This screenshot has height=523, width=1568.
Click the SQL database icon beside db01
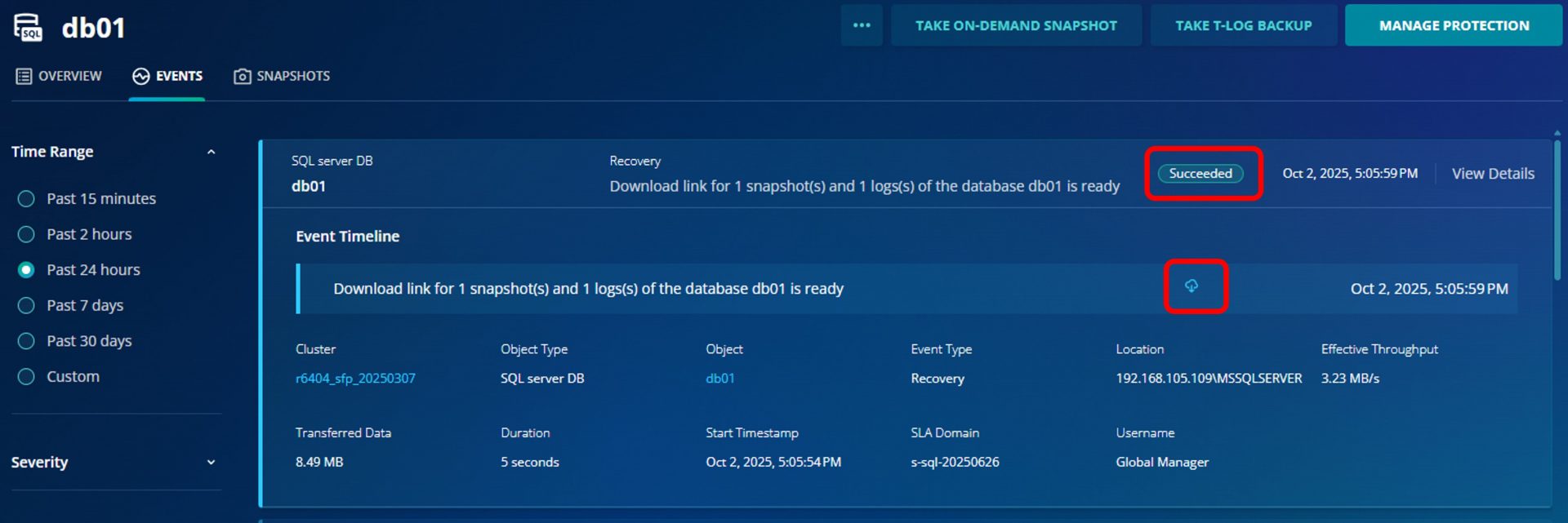(28, 27)
